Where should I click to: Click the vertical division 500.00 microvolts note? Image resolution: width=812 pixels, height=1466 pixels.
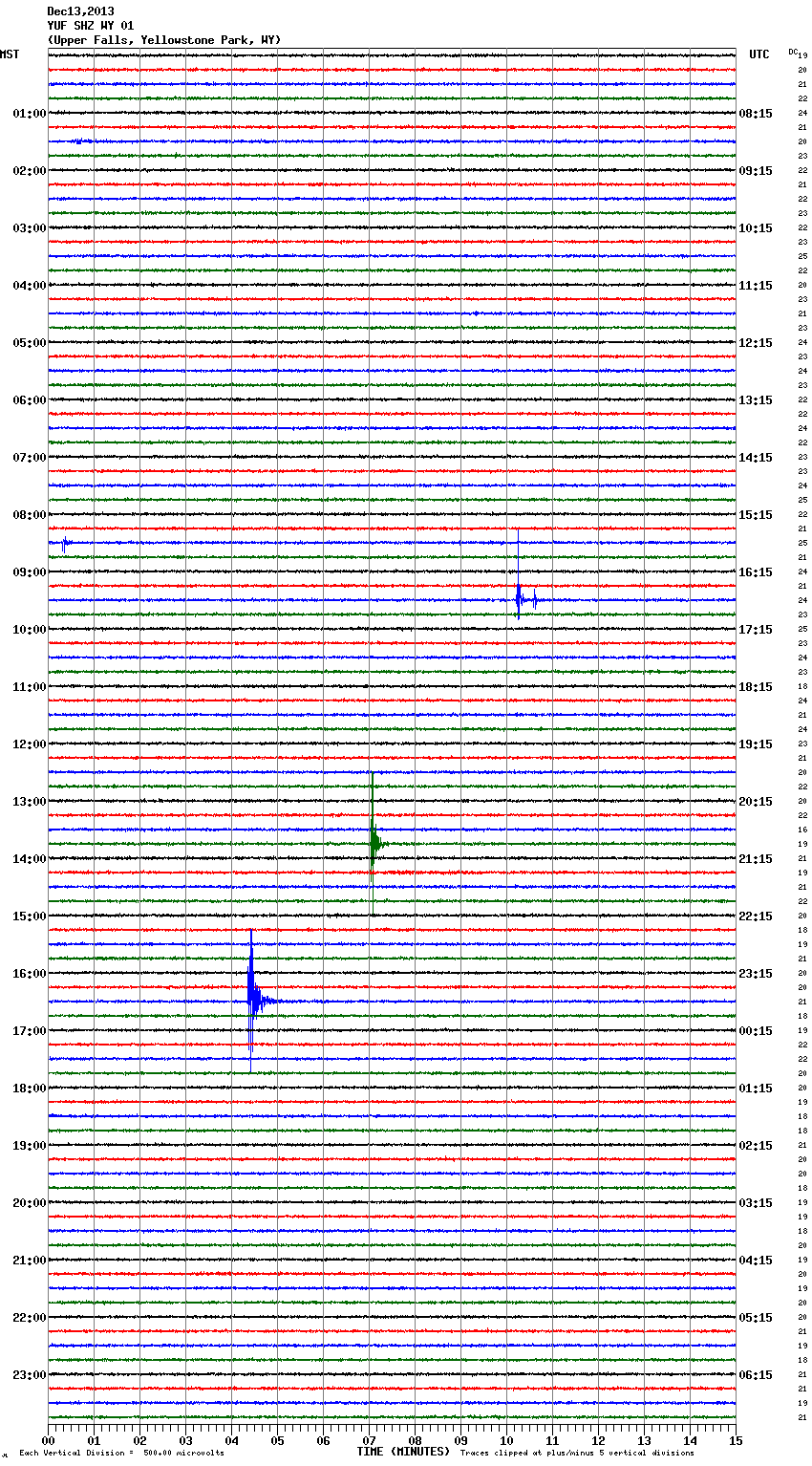(122, 1453)
